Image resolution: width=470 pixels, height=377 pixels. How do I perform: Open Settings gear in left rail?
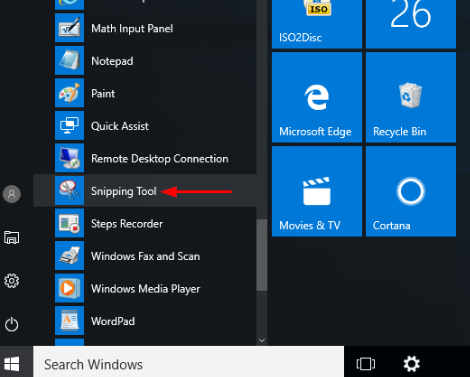(x=12, y=281)
